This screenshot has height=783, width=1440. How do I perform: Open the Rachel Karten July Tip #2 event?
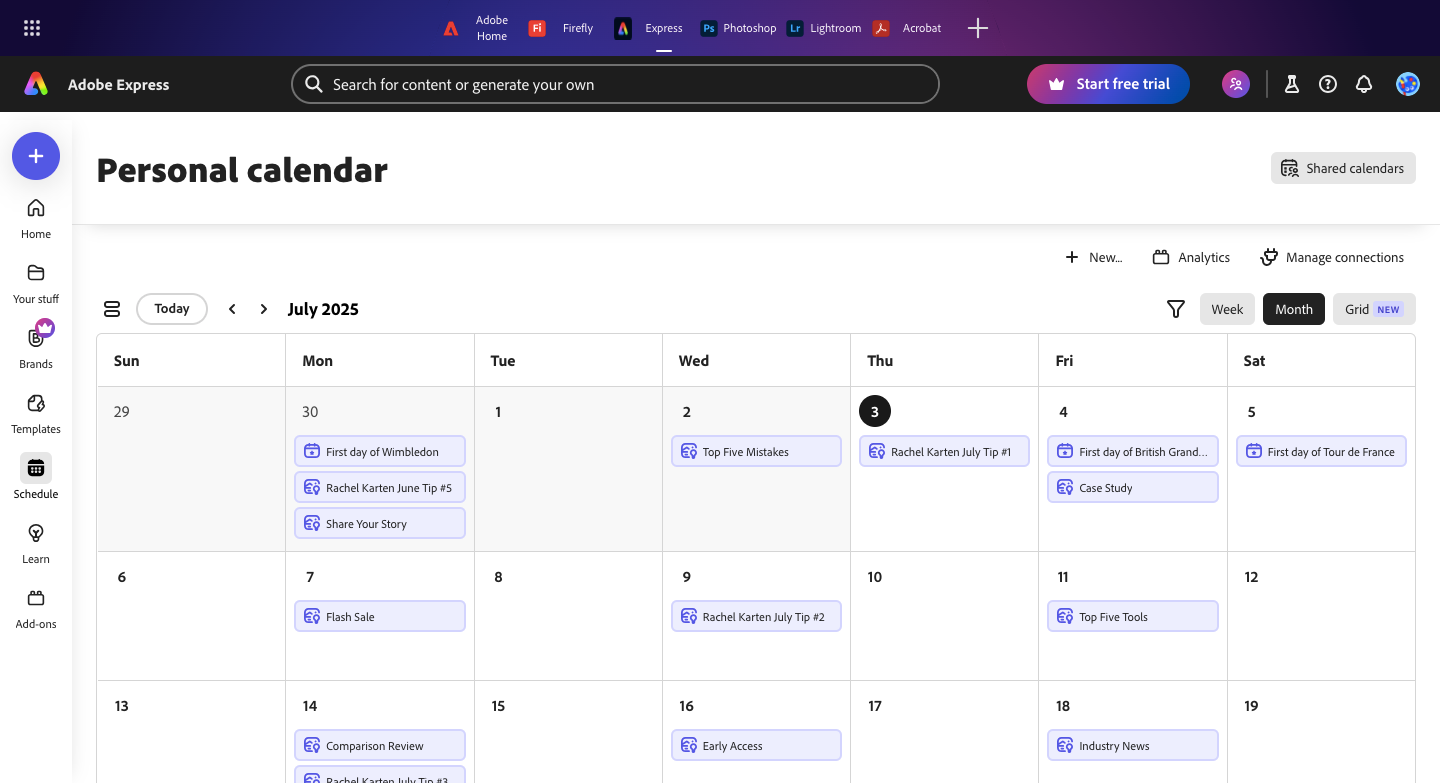756,616
